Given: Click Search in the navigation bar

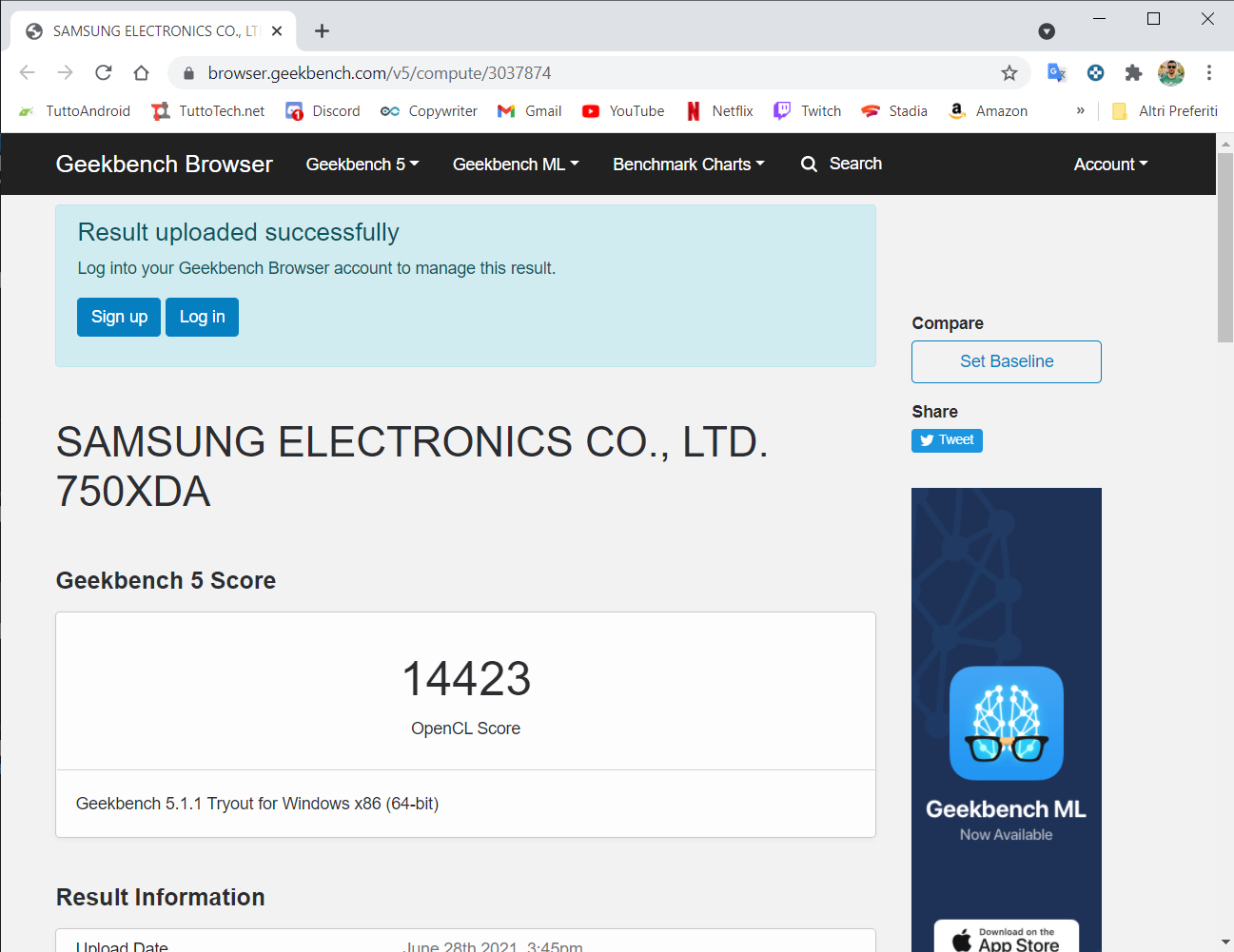Looking at the screenshot, I should coord(842,164).
